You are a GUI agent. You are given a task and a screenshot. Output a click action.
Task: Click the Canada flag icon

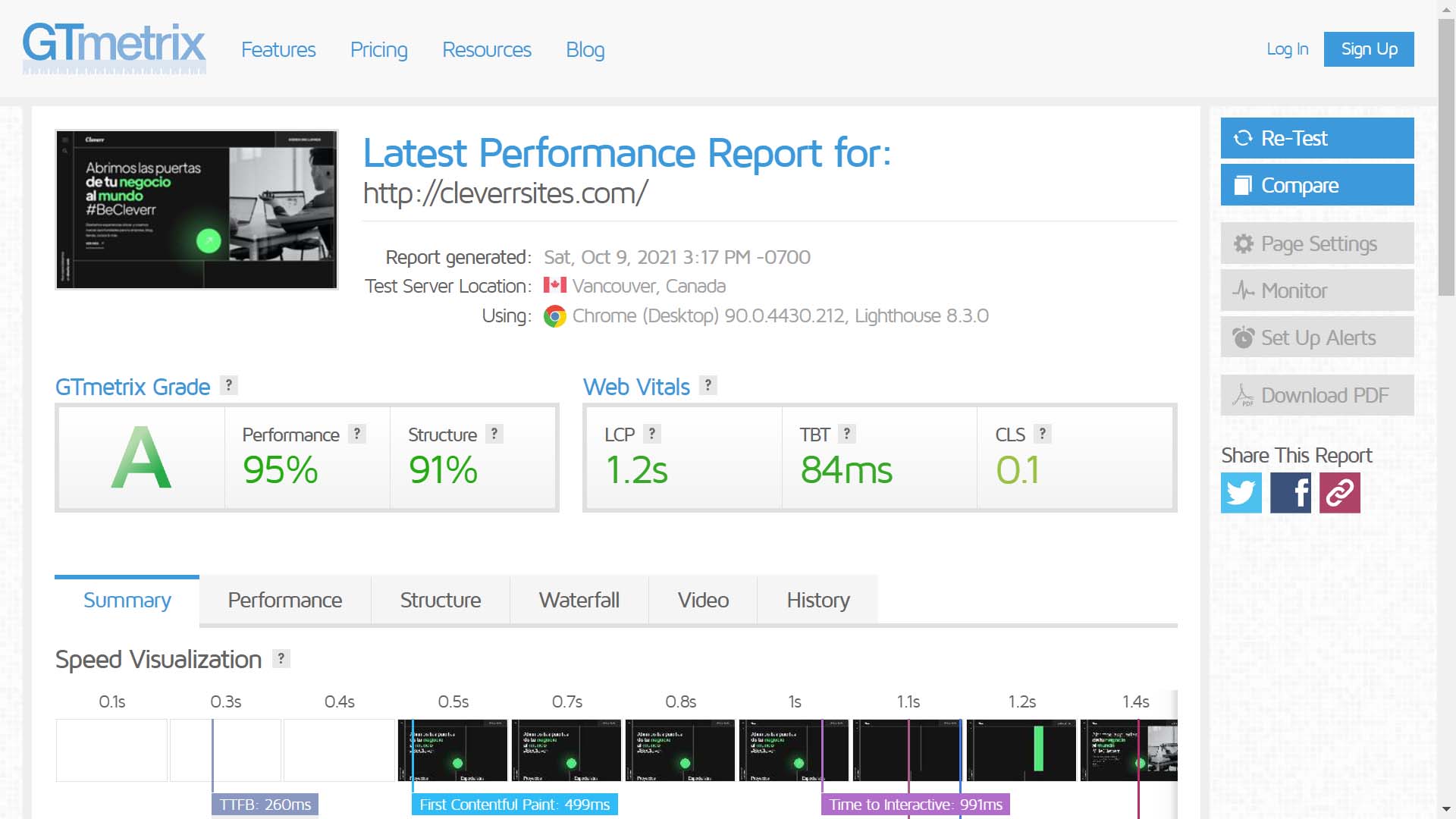[x=555, y=285]
